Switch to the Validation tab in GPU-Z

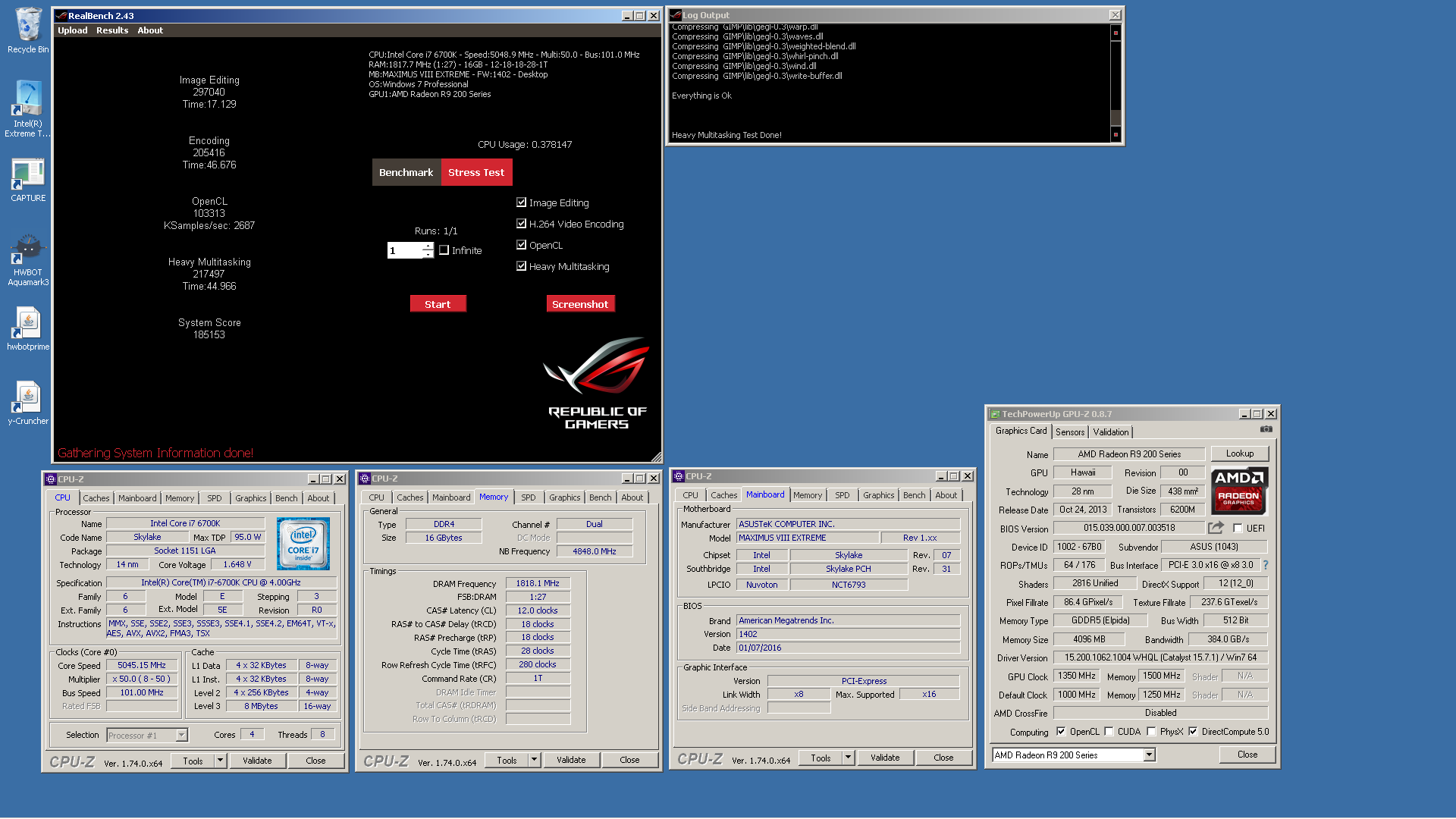click(1111, 432)
